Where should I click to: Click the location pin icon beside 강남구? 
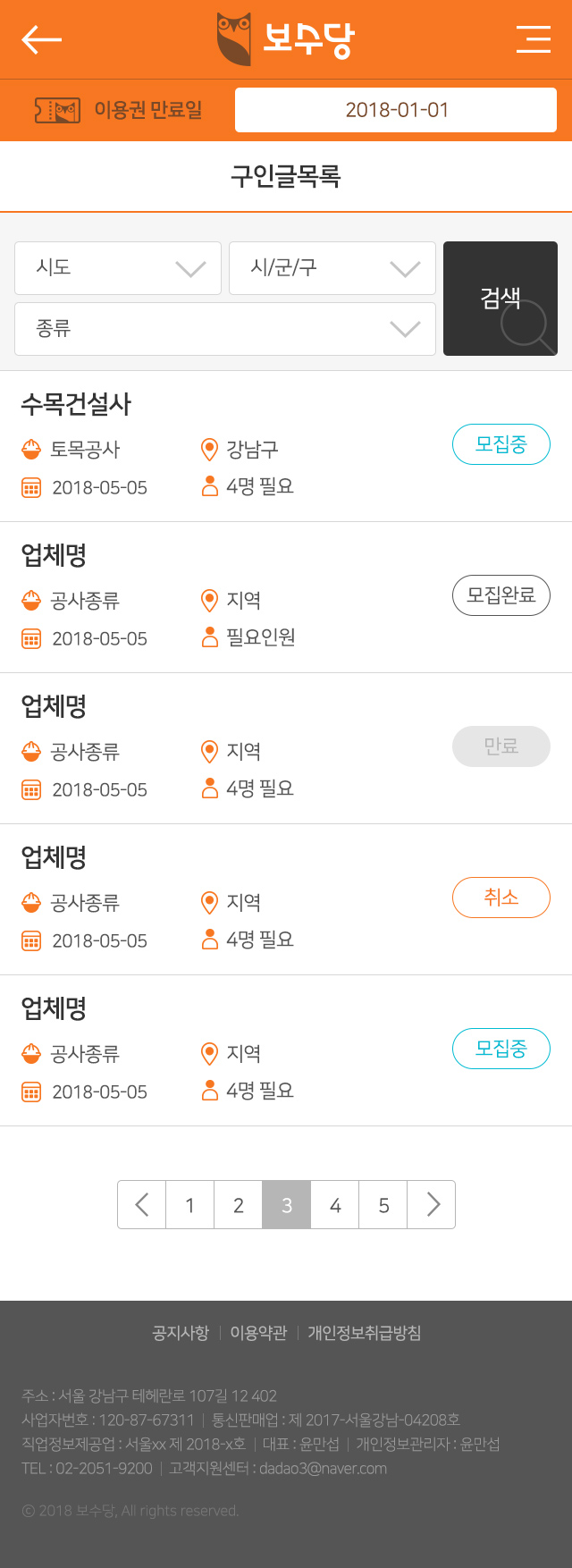(210, 449)
